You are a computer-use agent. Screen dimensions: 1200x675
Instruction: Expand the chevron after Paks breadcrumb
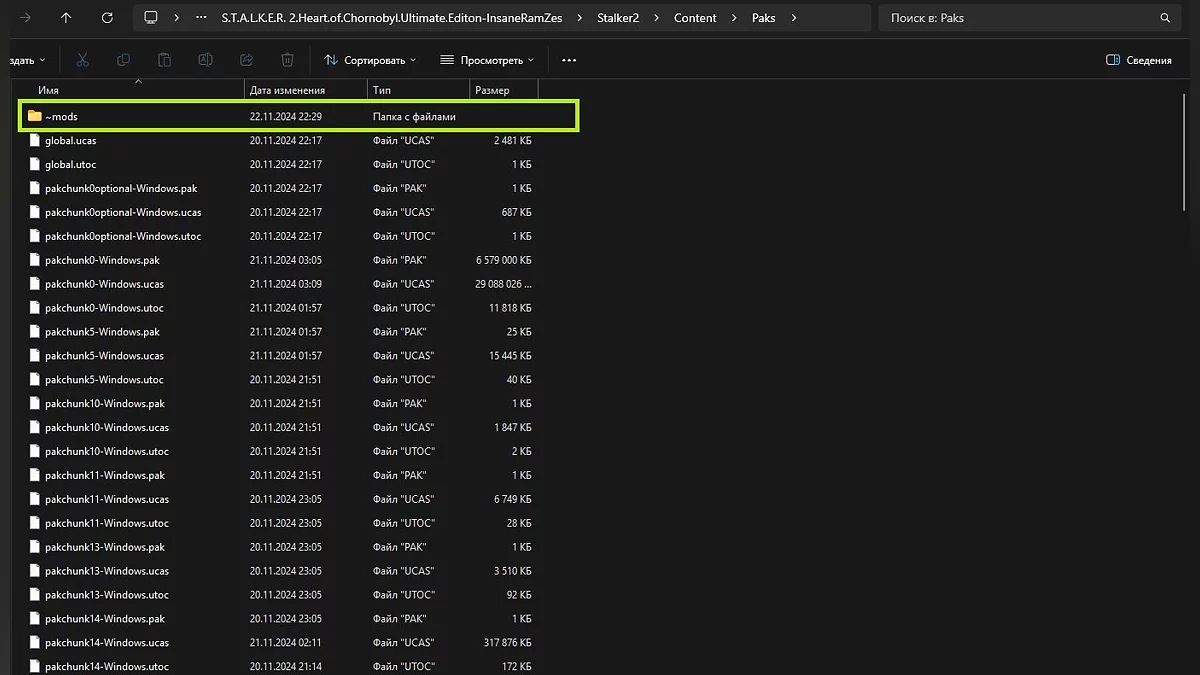click(794, 18)
